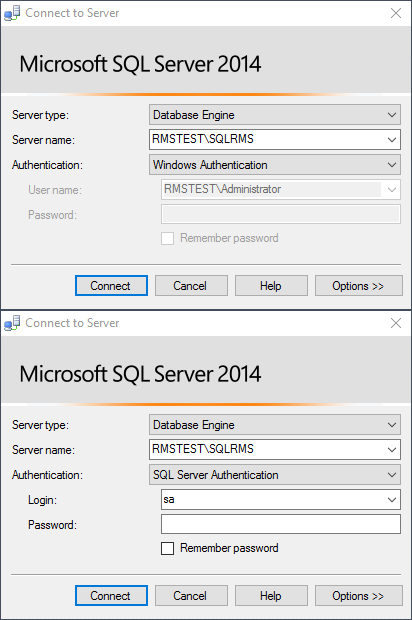Open the Windows Authentication dropdown

click(275, 164)
